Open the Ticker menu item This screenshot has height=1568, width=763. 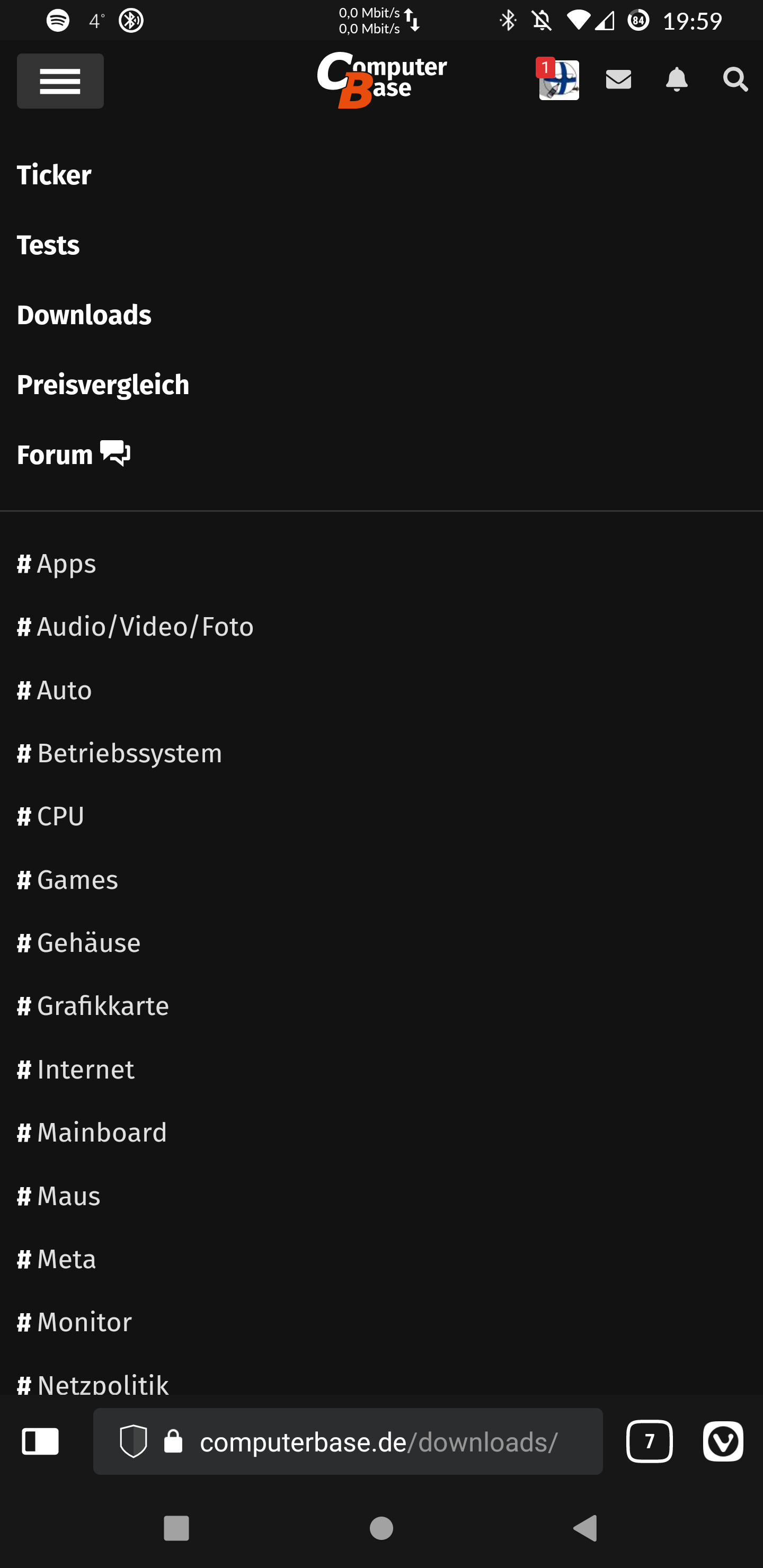point(54,175)
